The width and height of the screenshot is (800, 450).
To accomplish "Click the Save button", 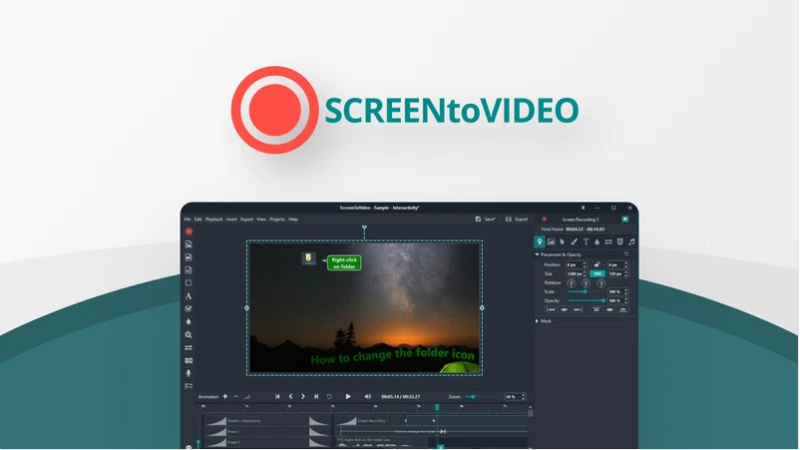I will point(486,218).
